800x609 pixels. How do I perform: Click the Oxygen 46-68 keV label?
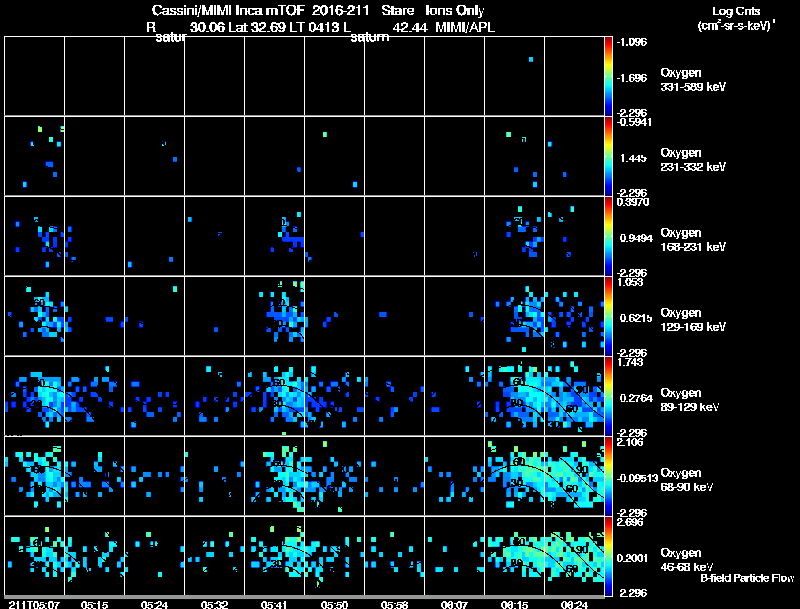(x=687, y=560)
